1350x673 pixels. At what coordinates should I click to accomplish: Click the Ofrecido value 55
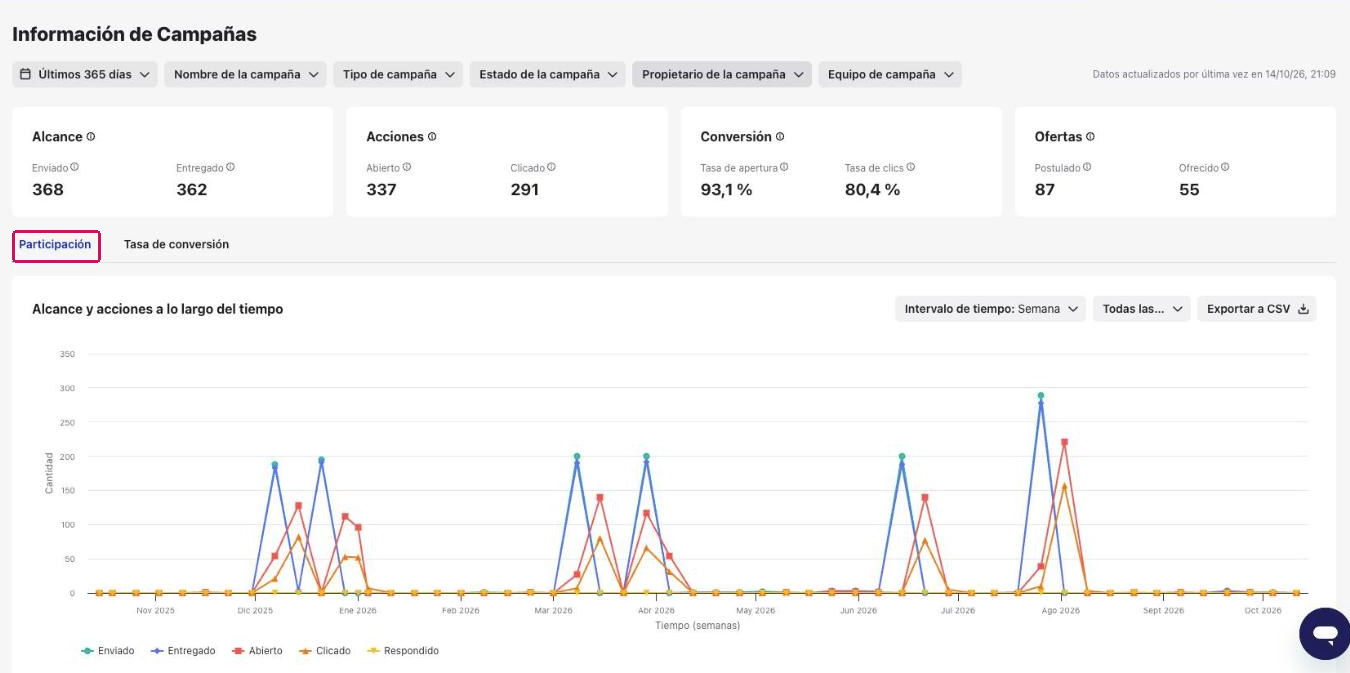(1189, 190)
